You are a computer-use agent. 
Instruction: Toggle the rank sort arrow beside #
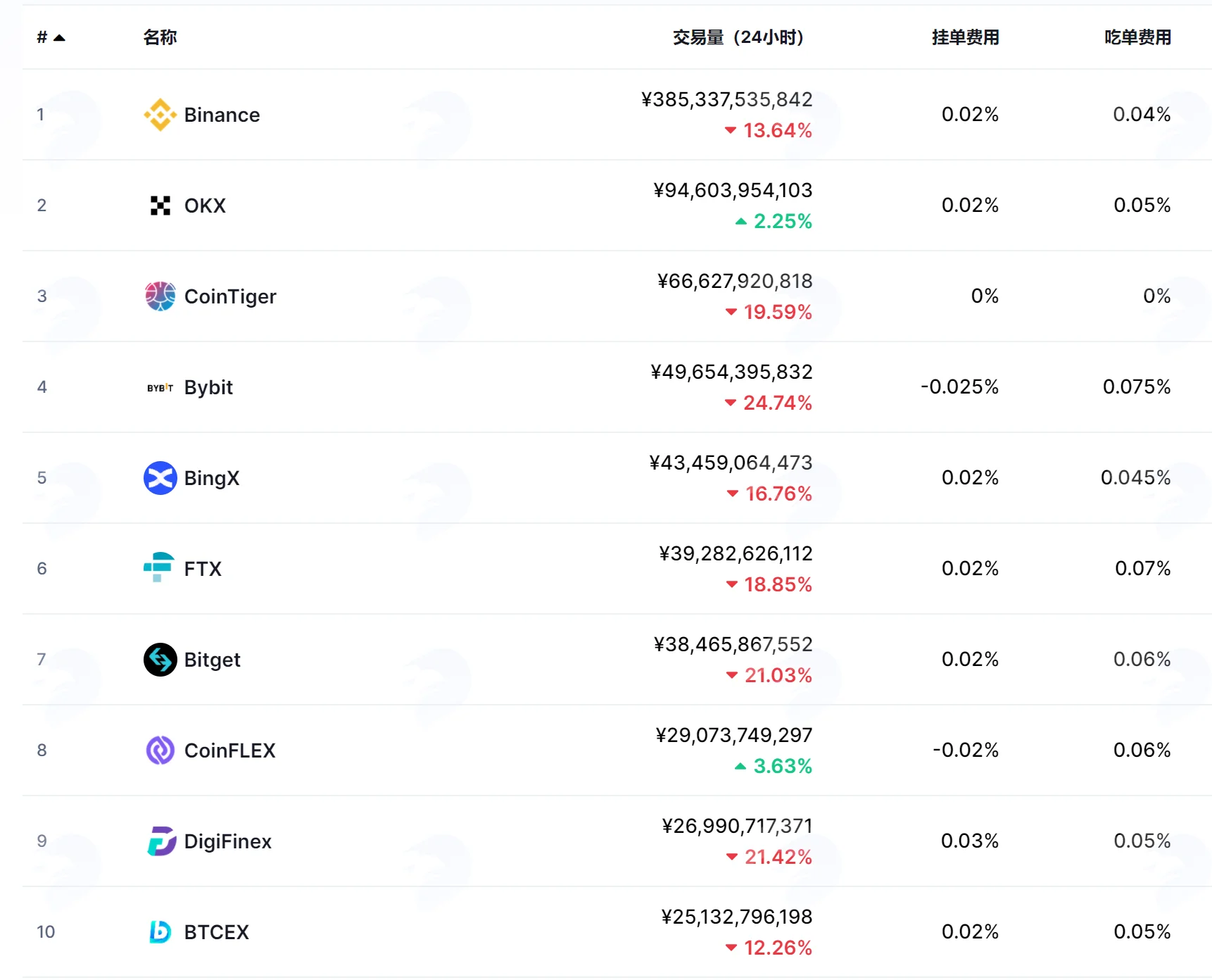tap(59, 38)
